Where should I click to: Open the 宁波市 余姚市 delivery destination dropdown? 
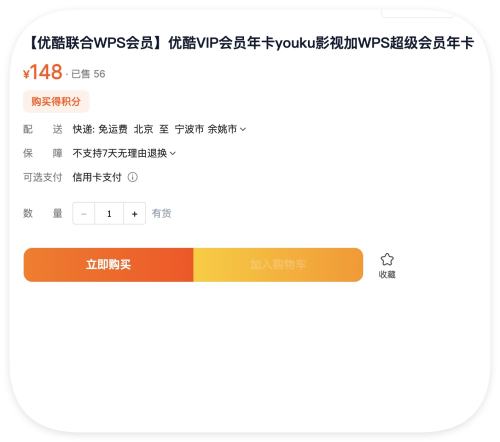coord(210,129)
